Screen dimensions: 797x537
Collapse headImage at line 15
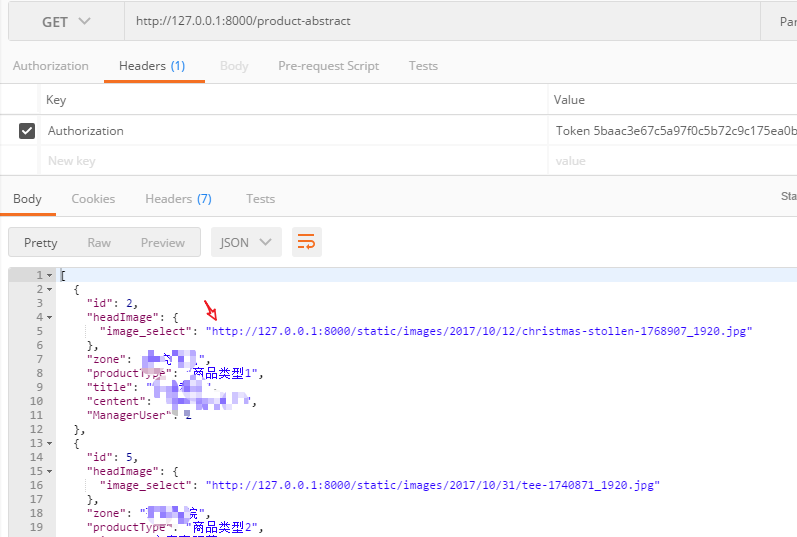coord(49,471)
